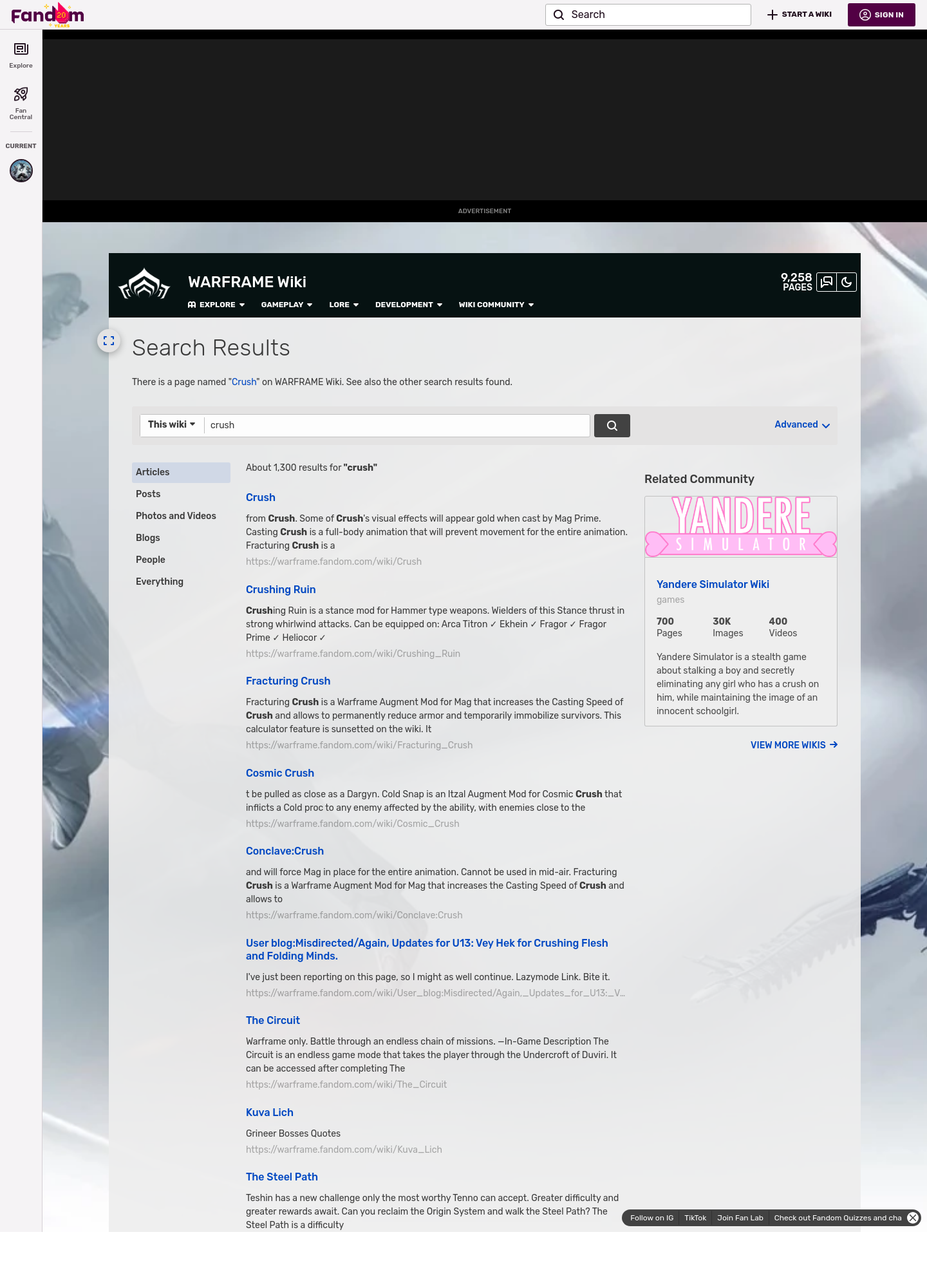Expand the Gameplay navigation menu

[x=286, y=305]
